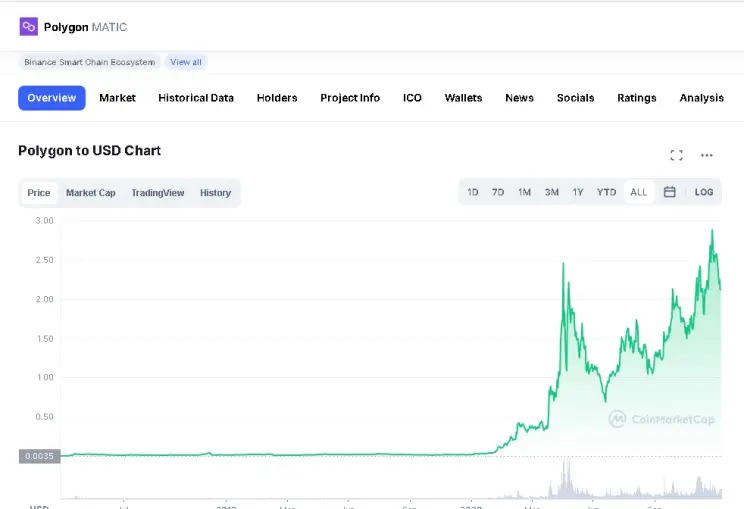Click the peak of the green price line
Screen dimensions: 744x509
[712, 231]
